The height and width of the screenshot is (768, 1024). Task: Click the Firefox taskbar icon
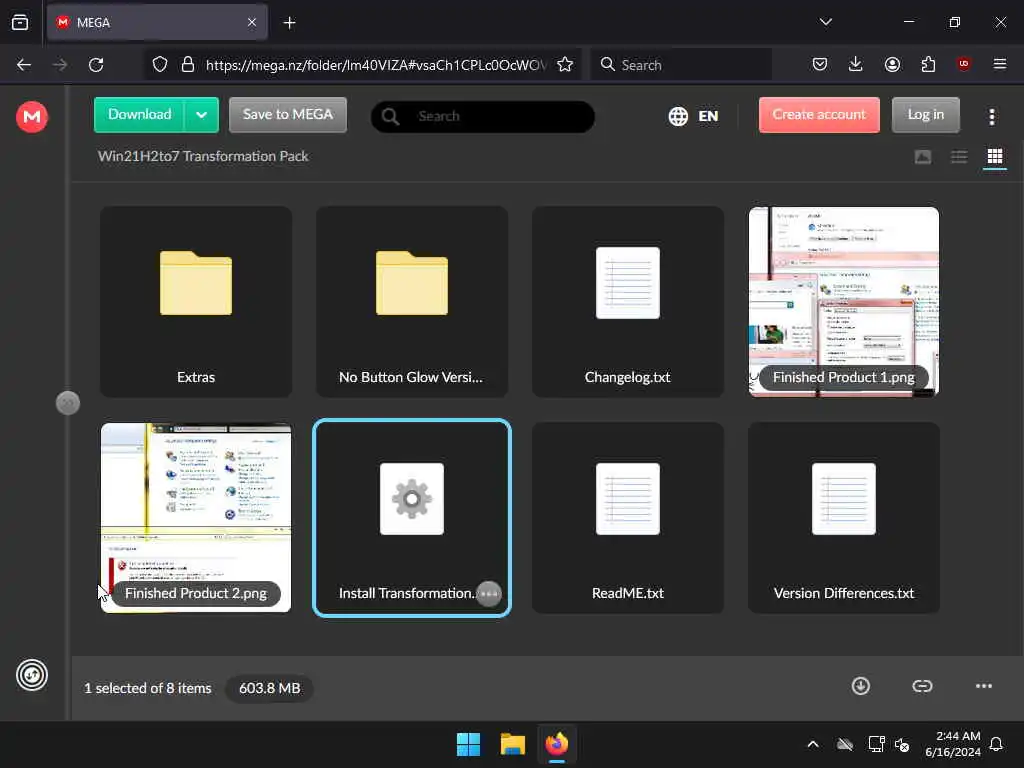point(557,744)
